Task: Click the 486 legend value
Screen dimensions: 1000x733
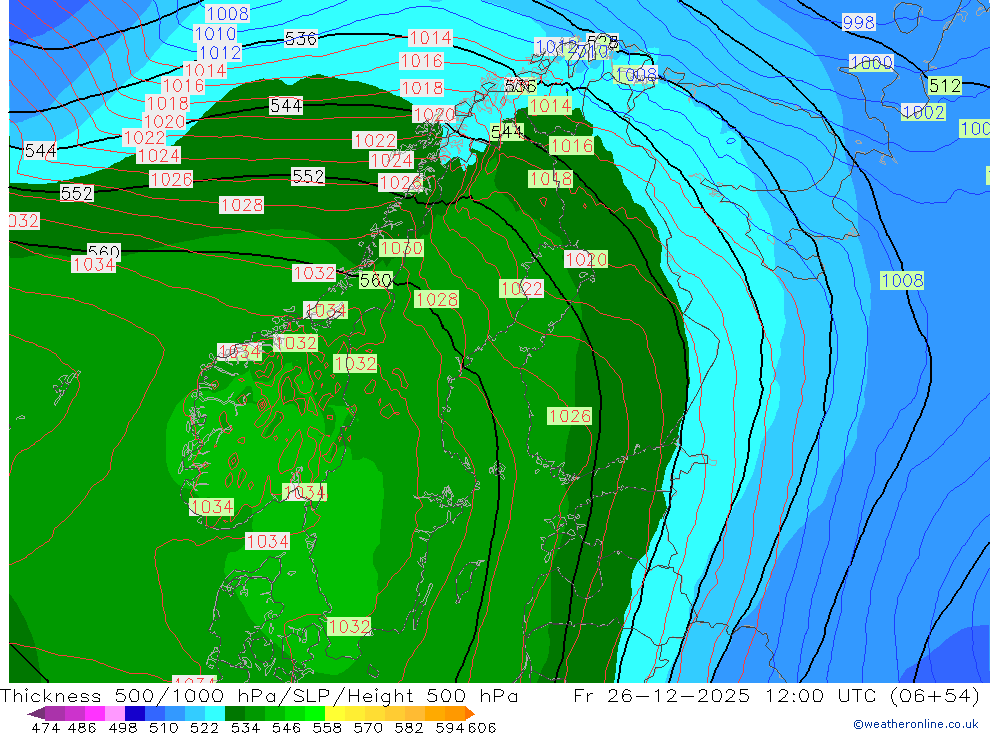Action: pos(83,727)
